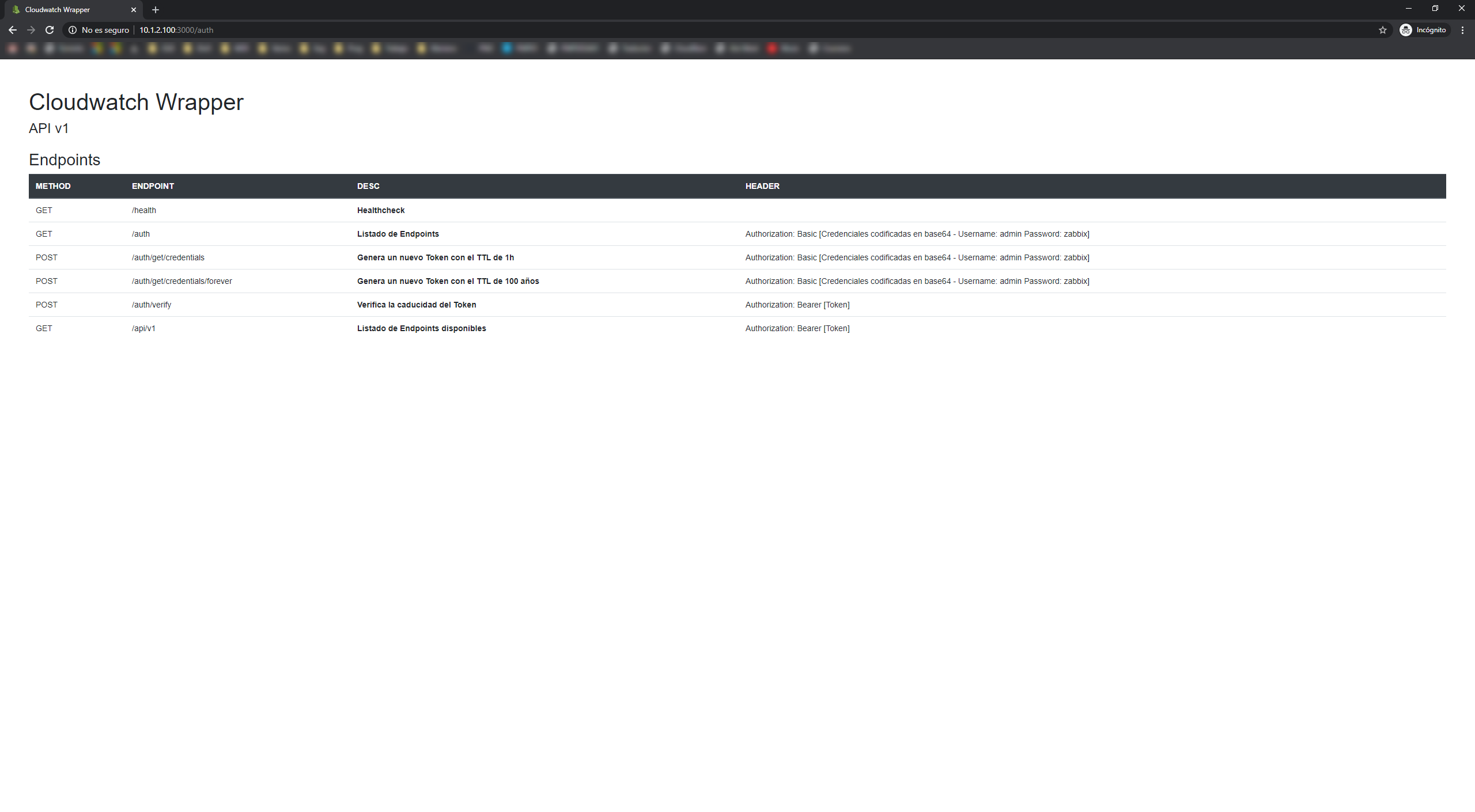Bookmark this page with star icon
Viewport: 1475px width, 812px height.
1382,30
